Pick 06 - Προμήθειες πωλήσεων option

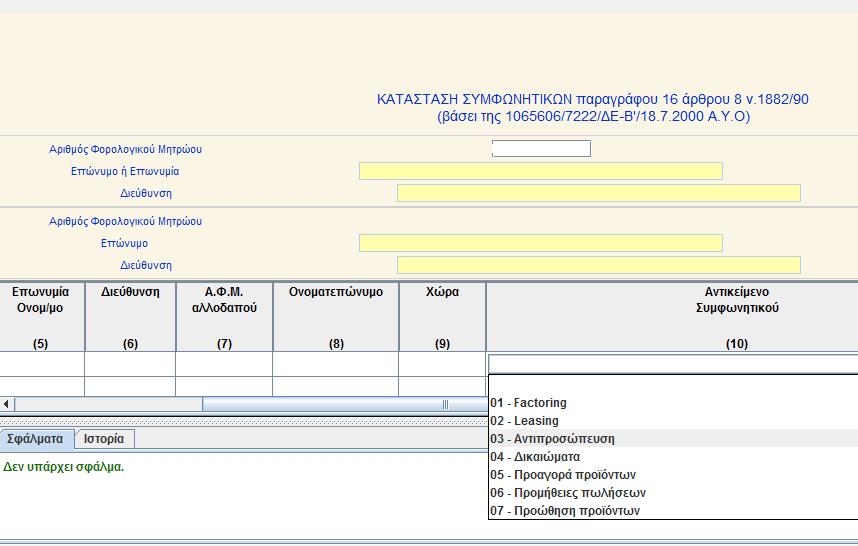(x=673, y=493)
